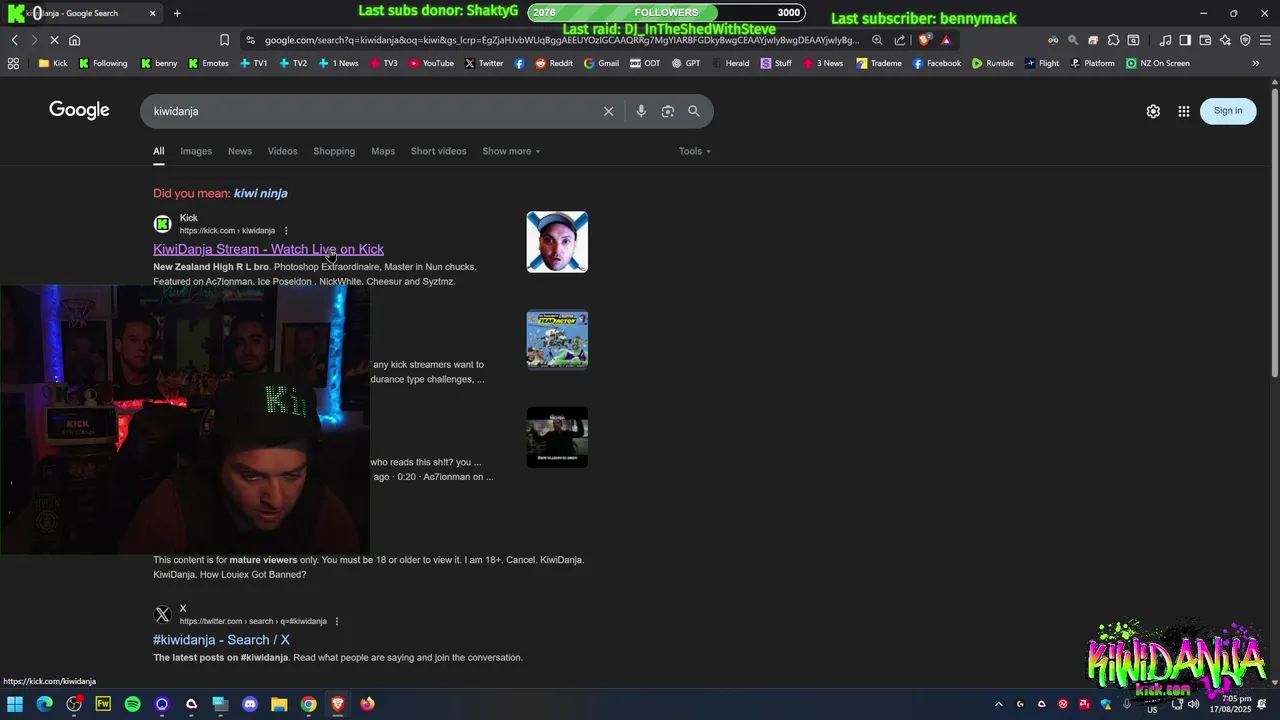Image resolution: width=1280 pixels, height=720 pixels.
Task: Toggle the browser sidebar panel
Action: point(1185,40)
